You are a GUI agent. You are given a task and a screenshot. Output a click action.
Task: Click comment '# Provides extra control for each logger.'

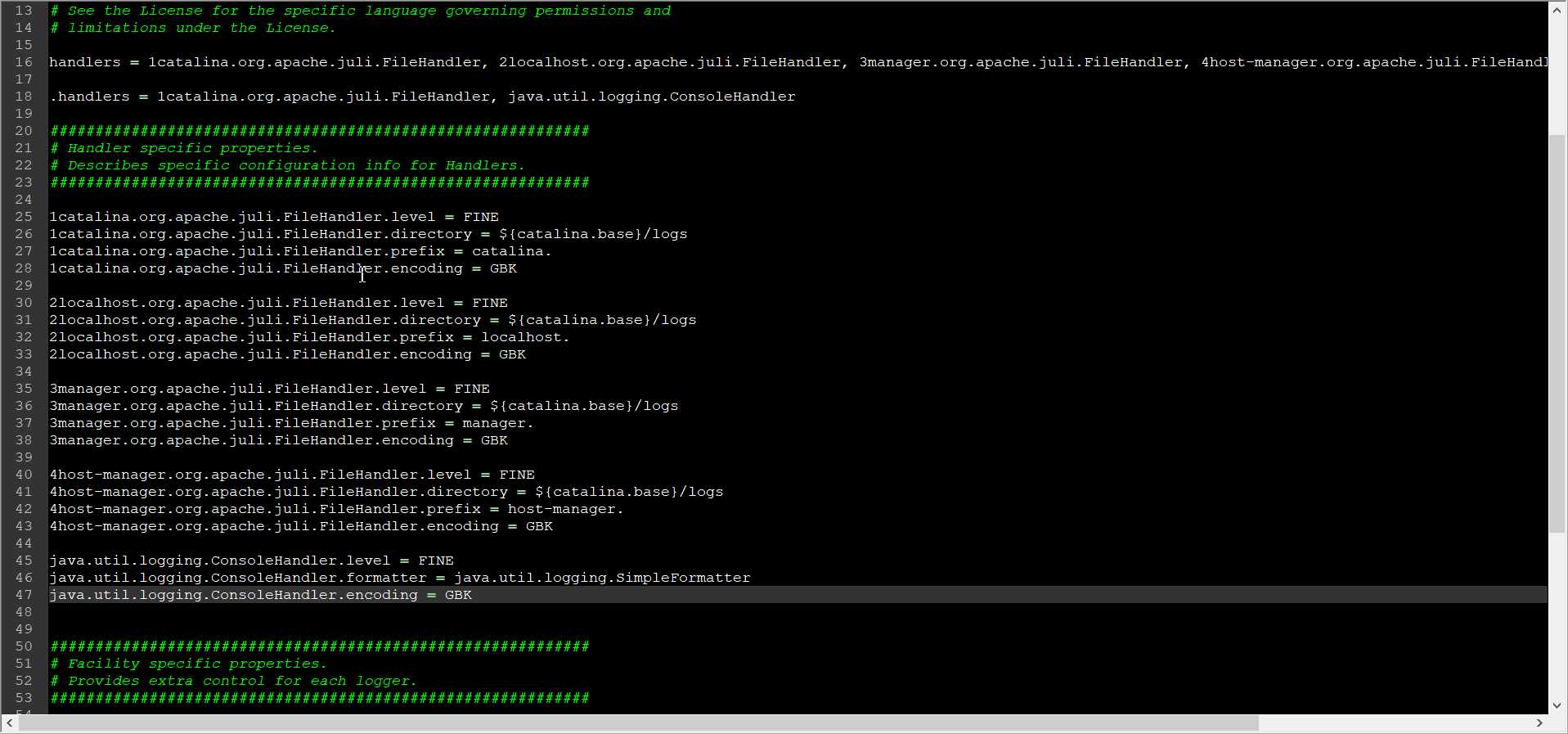pyautogui.click(x=233, y=681)
